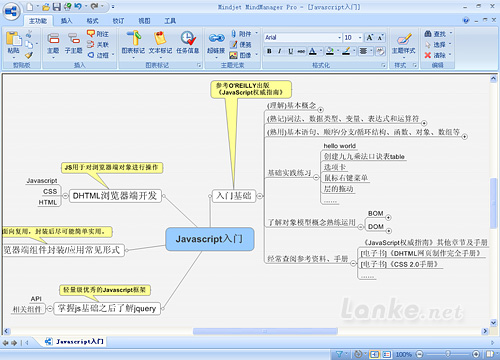The image size is (500, 360).
Task: Switch to the 主功能 ribbon tab
Action: 38,21
